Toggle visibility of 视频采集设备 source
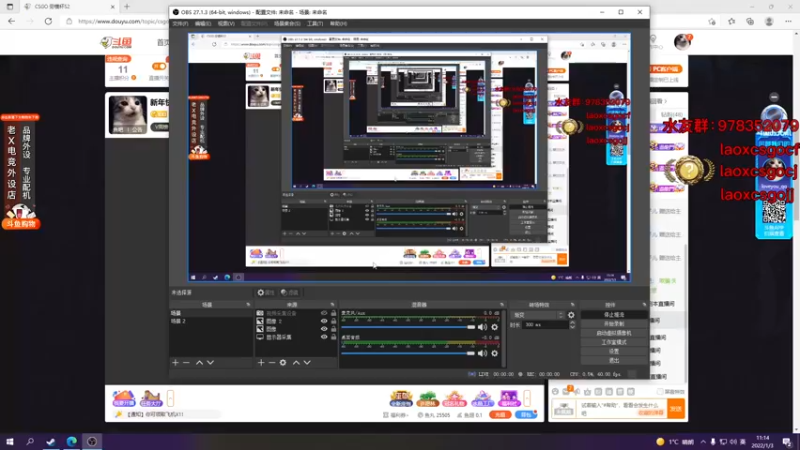This screenshot has width=800, height=450. 324,313
